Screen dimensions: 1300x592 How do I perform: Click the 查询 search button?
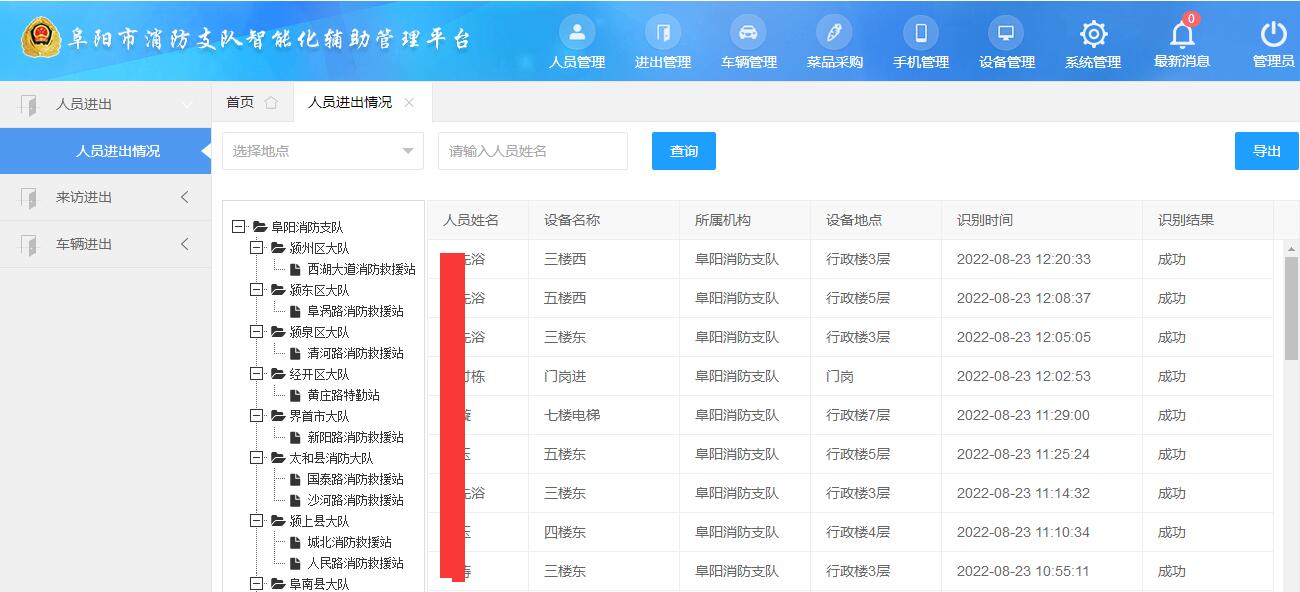click(x=683, y=151)
